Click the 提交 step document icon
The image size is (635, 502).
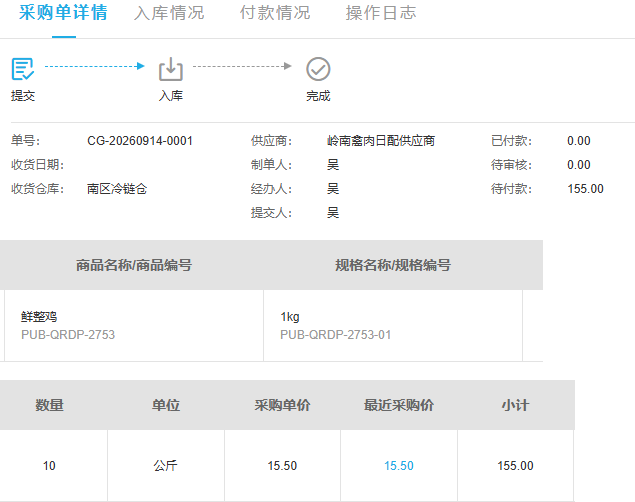tap(23, 69)
